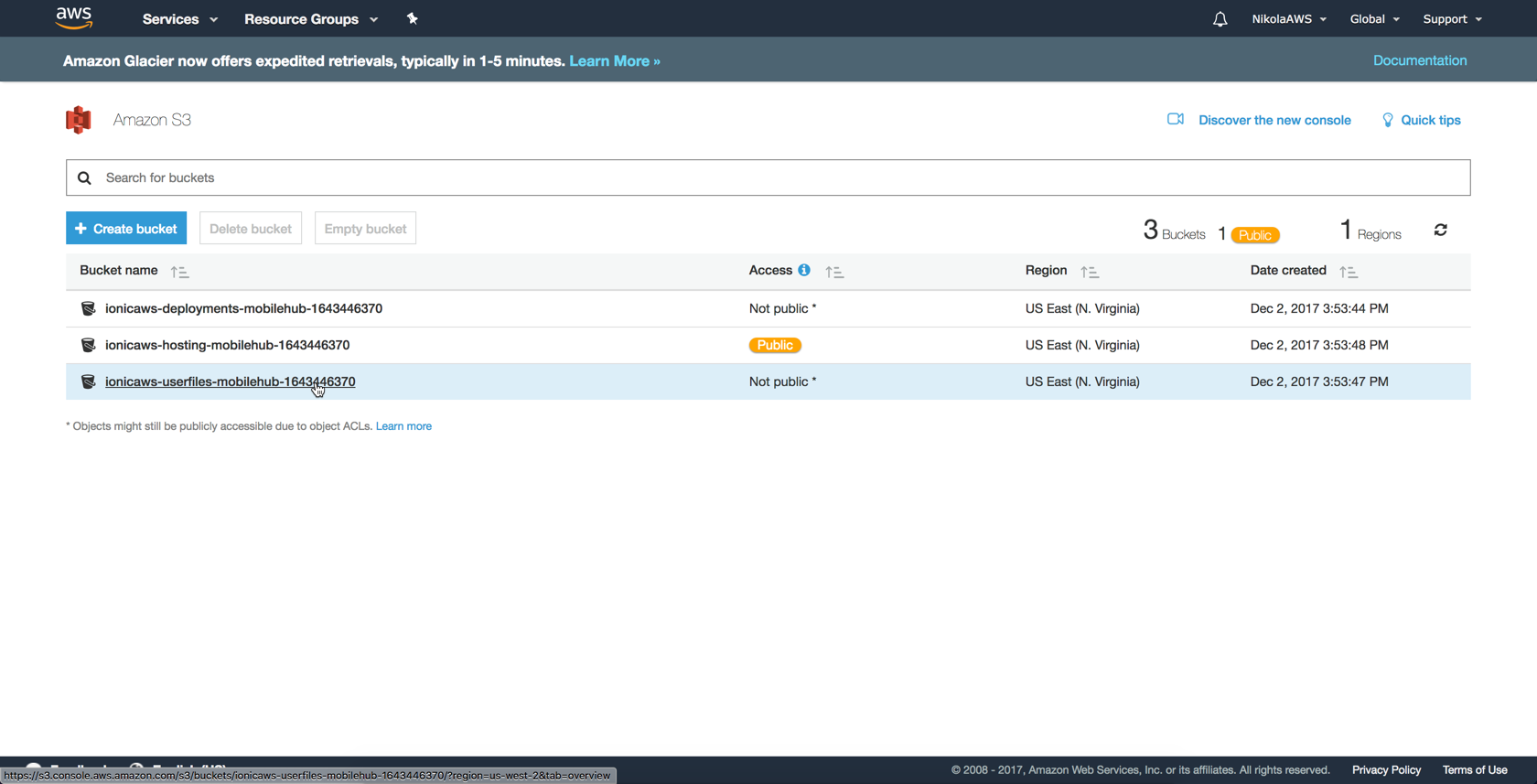Click the Create bucket button
Image resolution: width=1537 pixels, height=784 pixels.
coord(126,229)
